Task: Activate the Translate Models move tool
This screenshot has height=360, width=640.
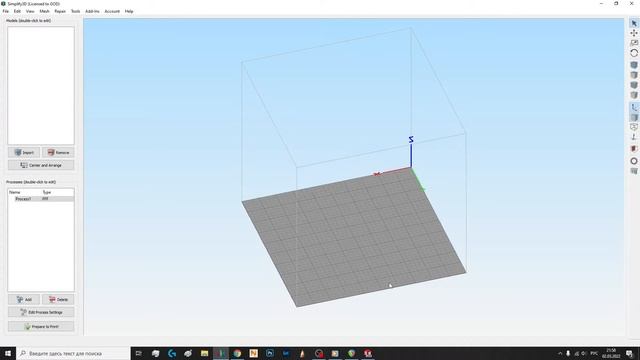Action: 633,33
